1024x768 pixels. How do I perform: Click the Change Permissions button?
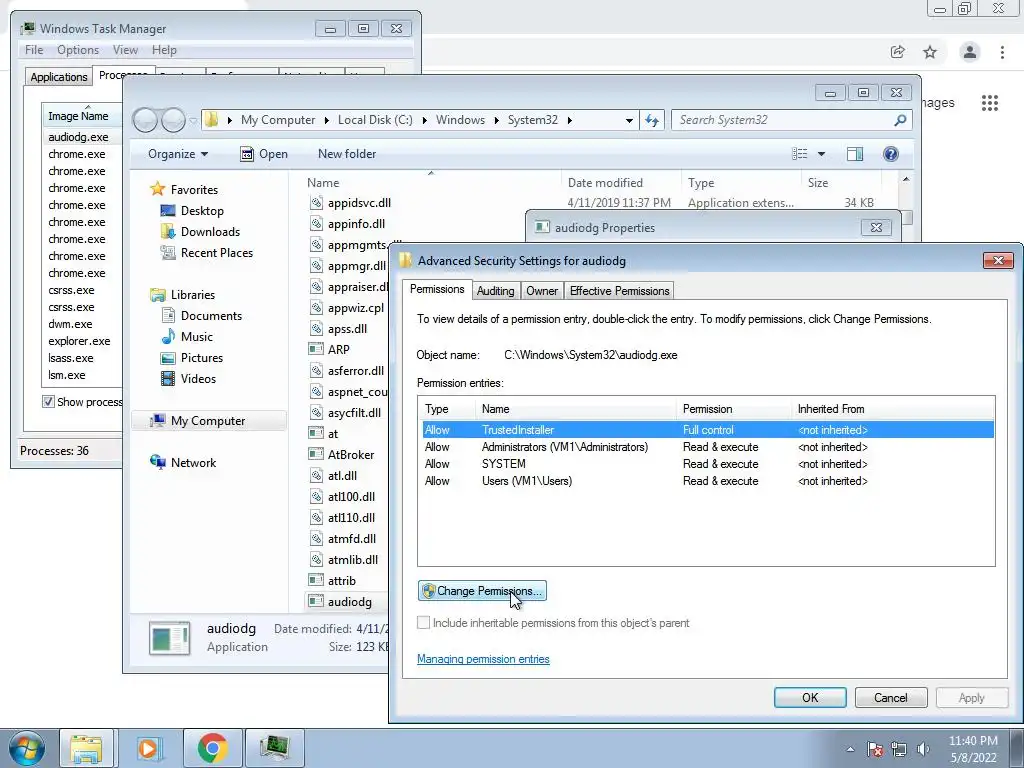(x=482, y=591)
